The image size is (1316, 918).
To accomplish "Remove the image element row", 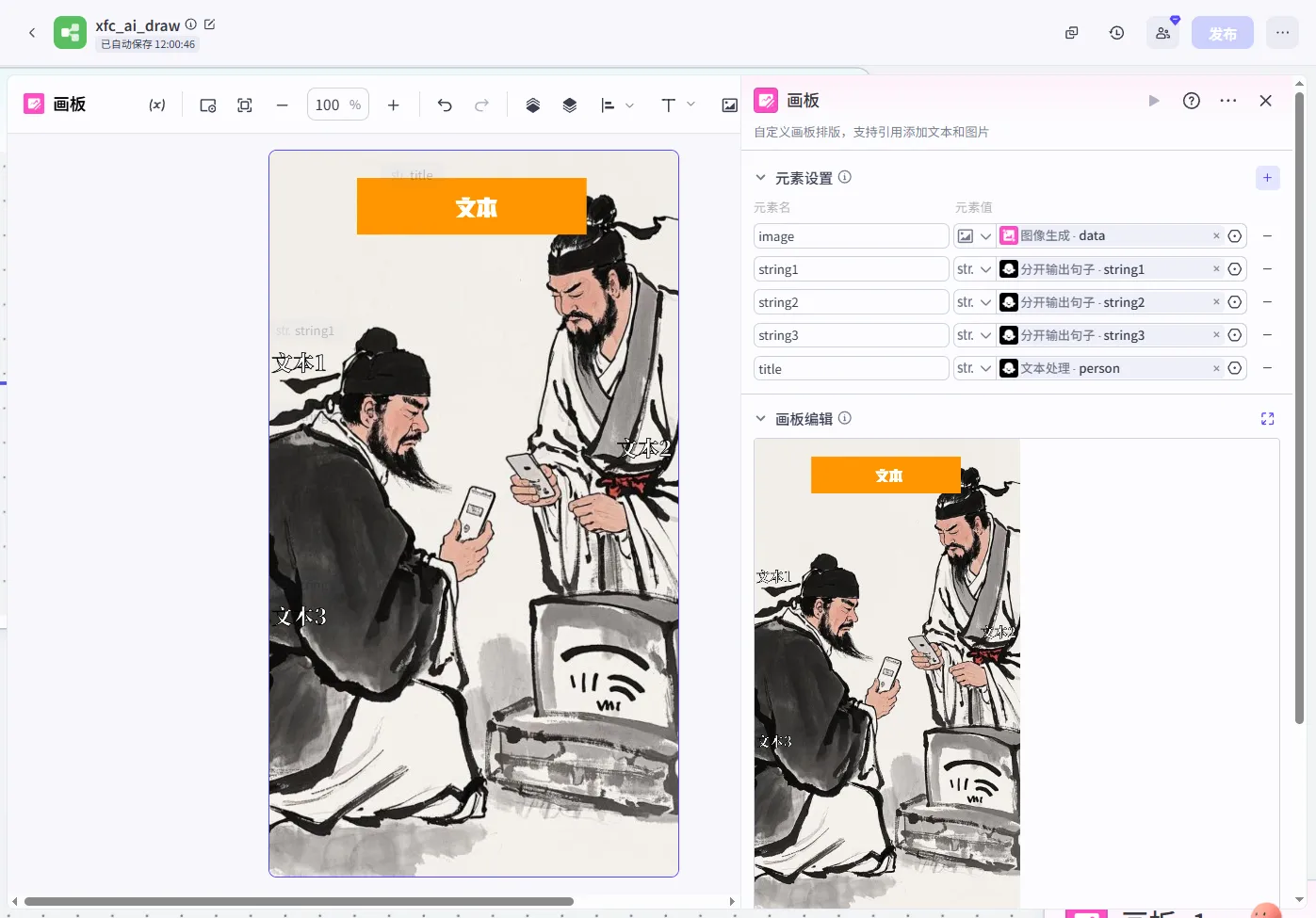I will [x=1268, y=236].
